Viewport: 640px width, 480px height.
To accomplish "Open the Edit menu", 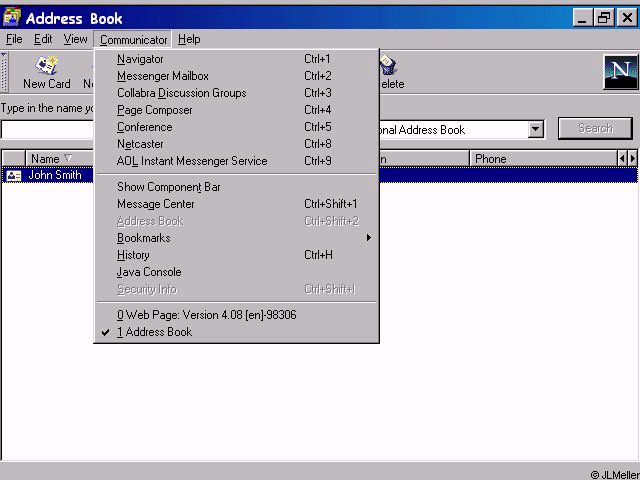I will coord(43,39).
